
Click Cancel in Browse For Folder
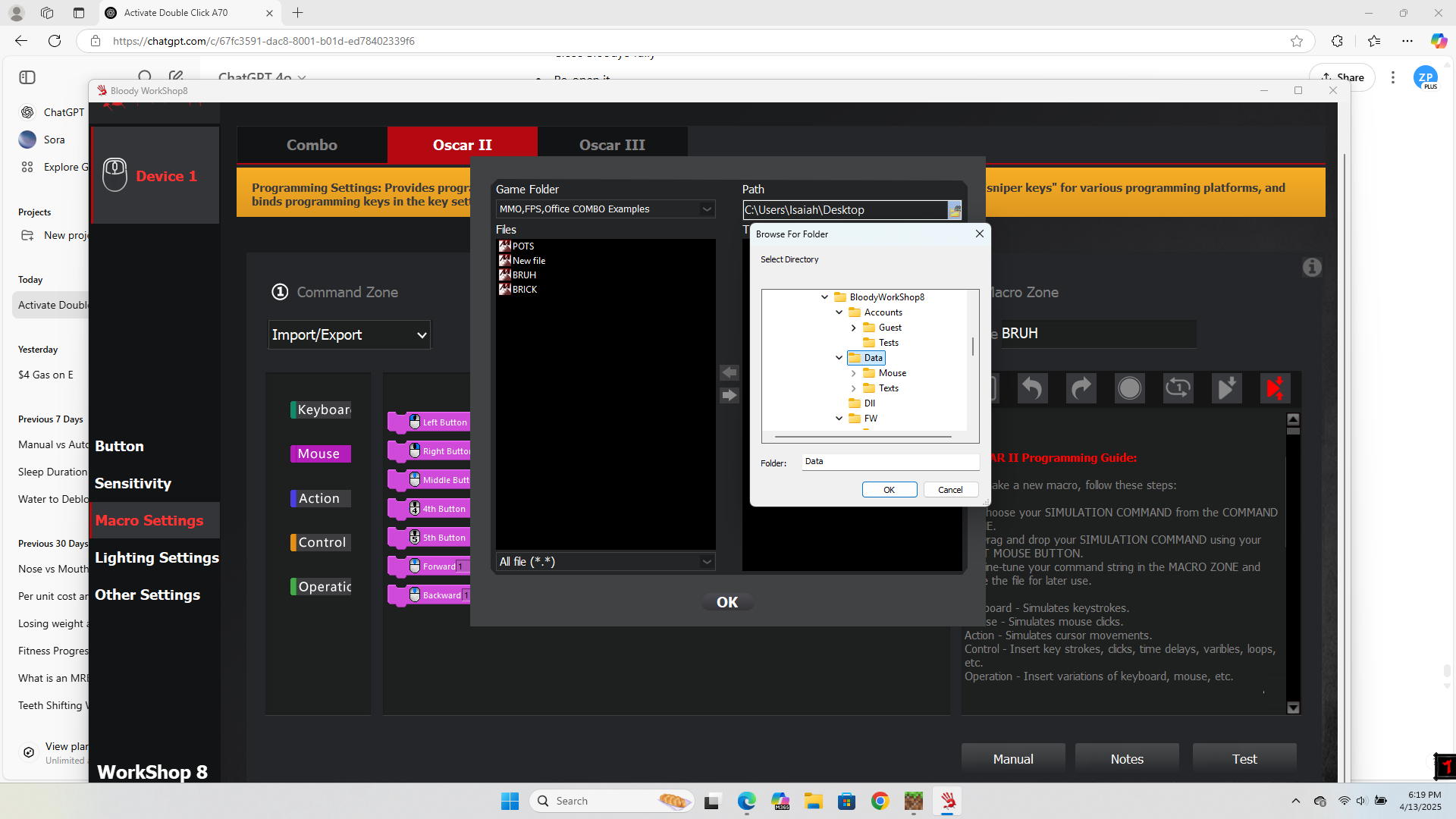[950, 490]
